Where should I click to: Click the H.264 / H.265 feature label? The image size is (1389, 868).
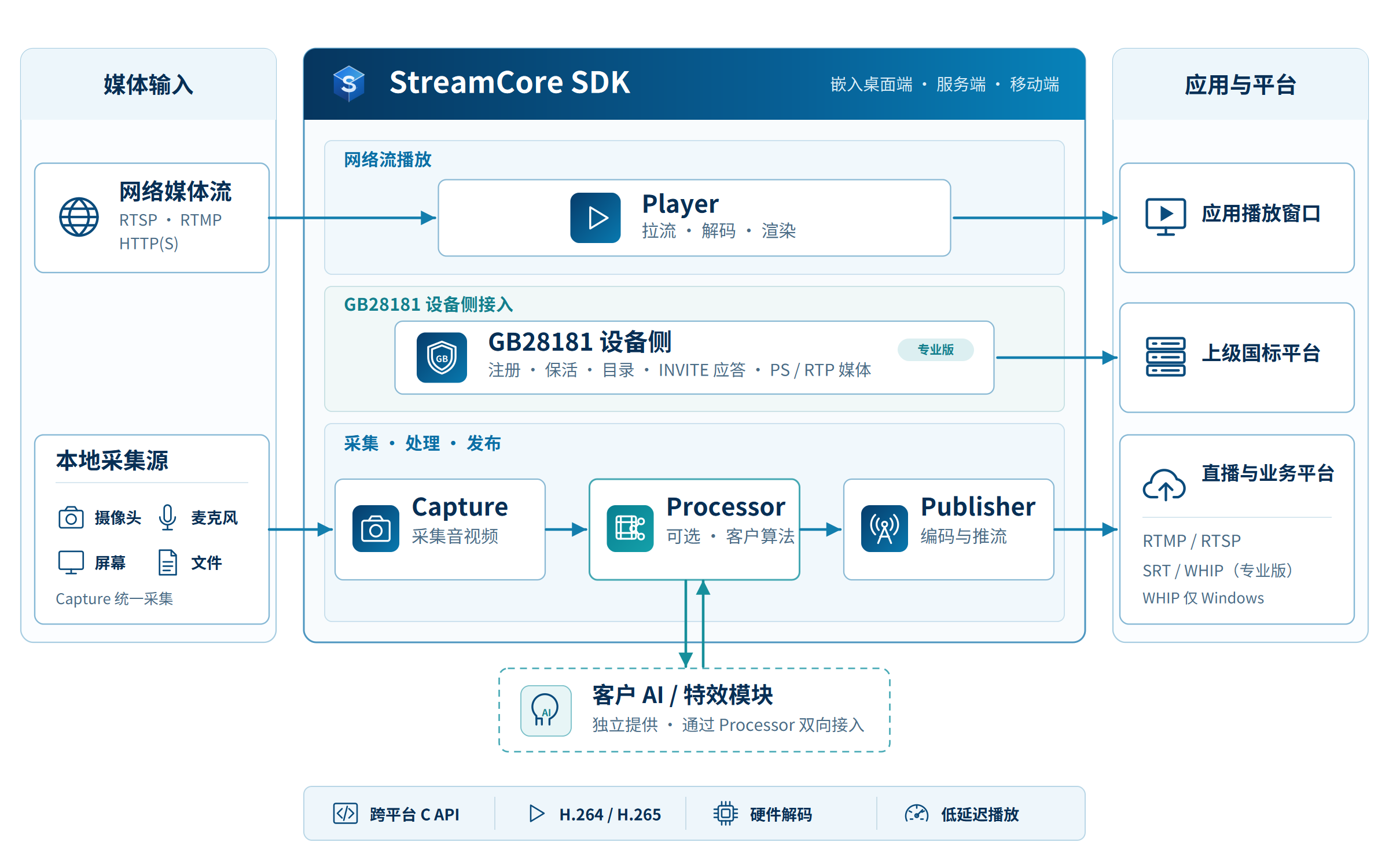click(x=610, y=814)
